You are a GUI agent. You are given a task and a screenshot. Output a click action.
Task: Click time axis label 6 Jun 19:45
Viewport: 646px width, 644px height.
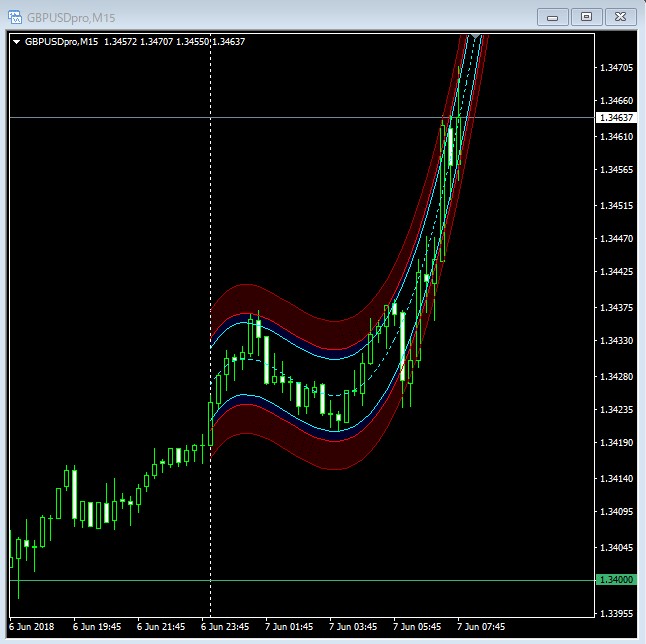click(x=97, y=627)
